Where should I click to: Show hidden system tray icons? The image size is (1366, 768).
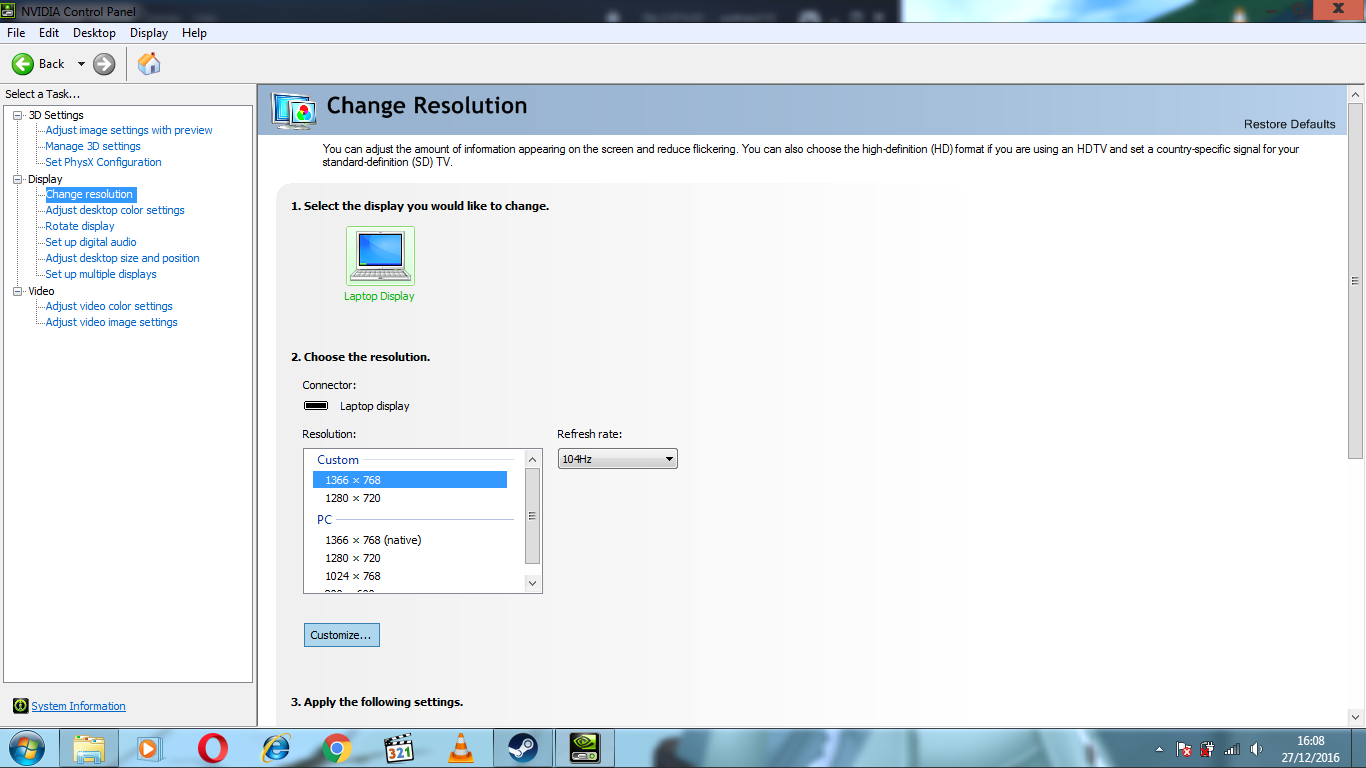pyautogui.click(x=1159, y=749)
